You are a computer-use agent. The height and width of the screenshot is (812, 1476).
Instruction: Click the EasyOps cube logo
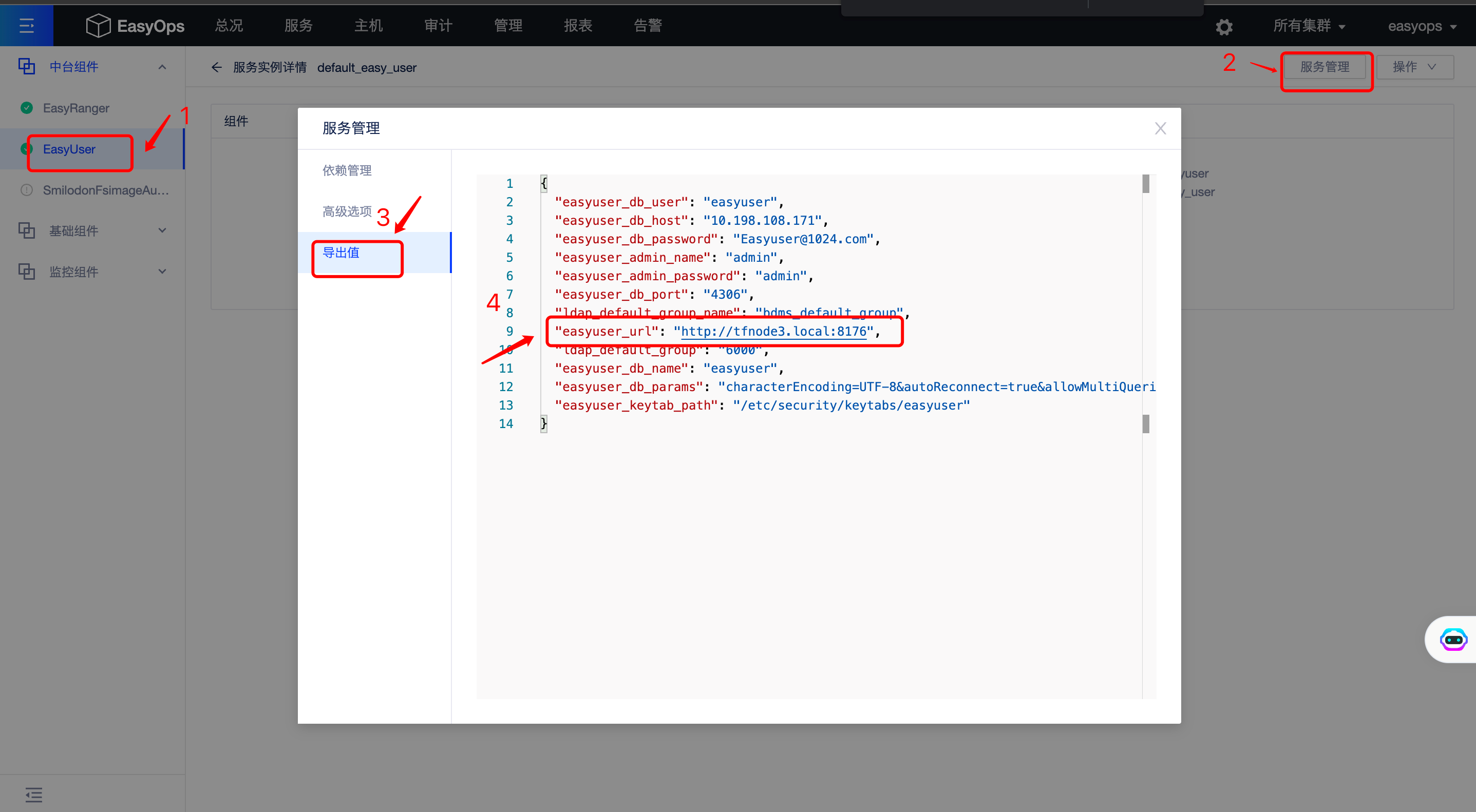[98, 25]
